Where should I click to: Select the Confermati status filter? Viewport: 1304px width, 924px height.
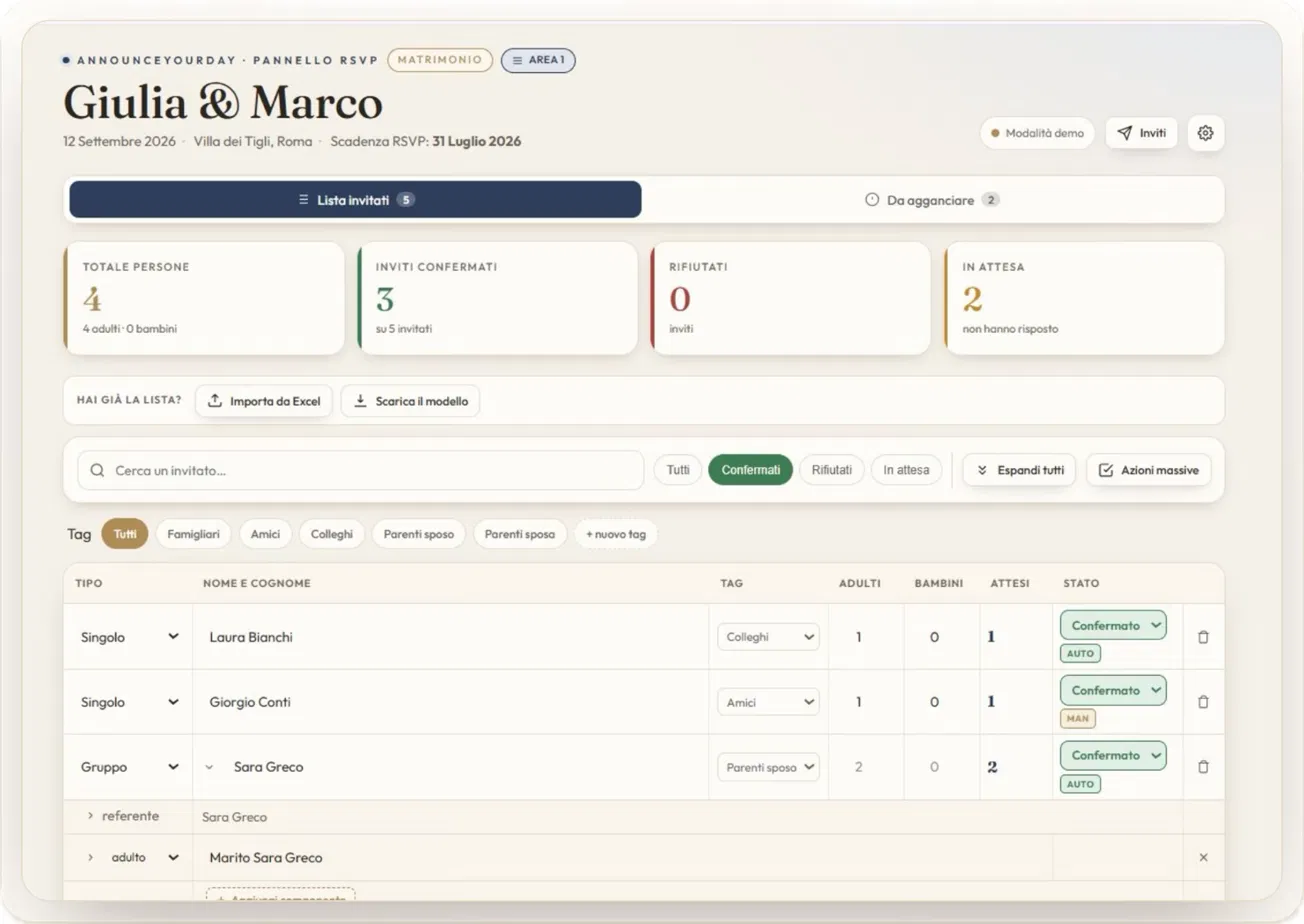(x=750, y=470)
